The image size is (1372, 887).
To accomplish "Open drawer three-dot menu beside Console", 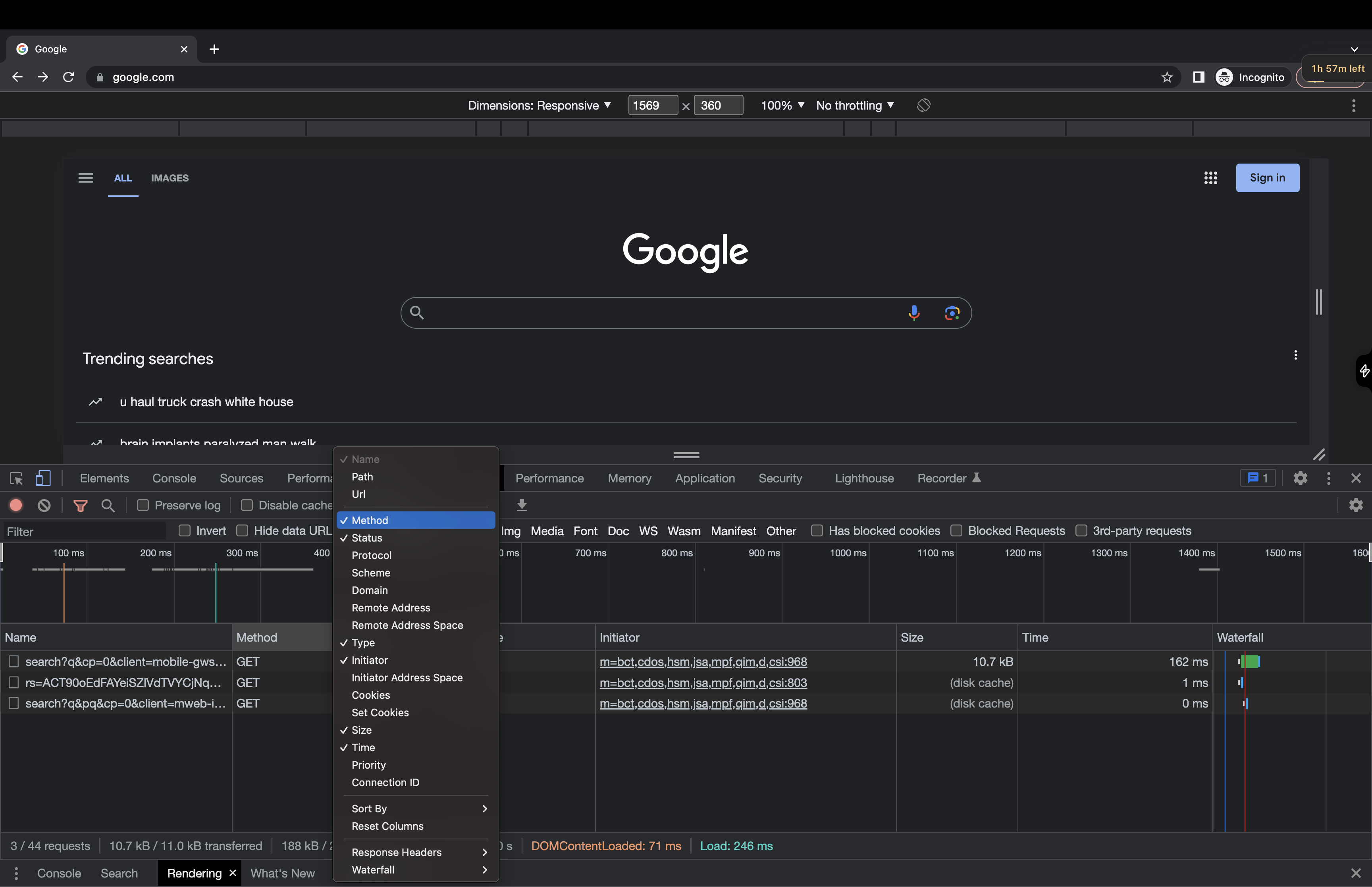I will 16,873.
